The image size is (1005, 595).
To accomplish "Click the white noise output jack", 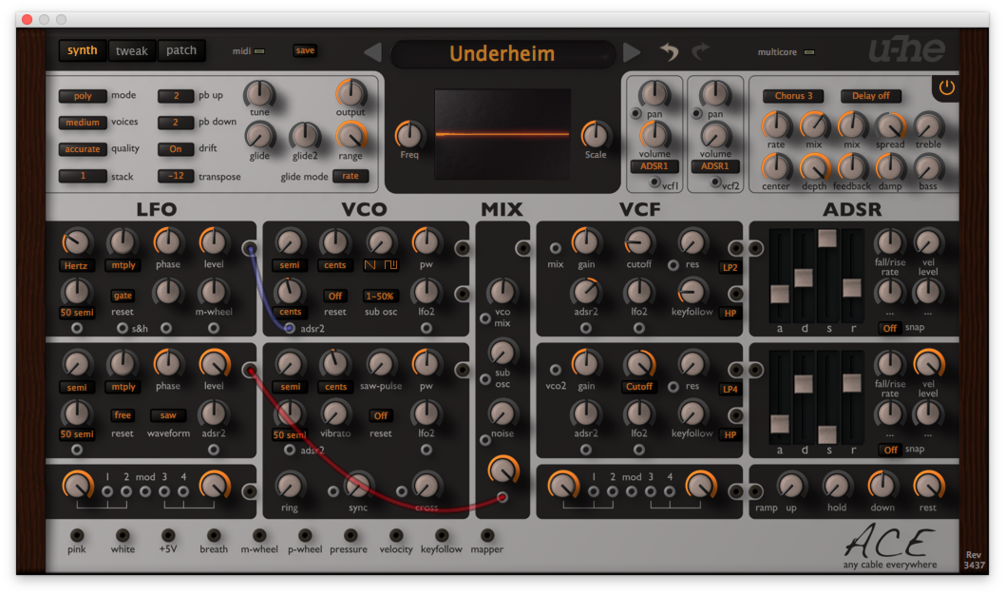I will point(122,535).
